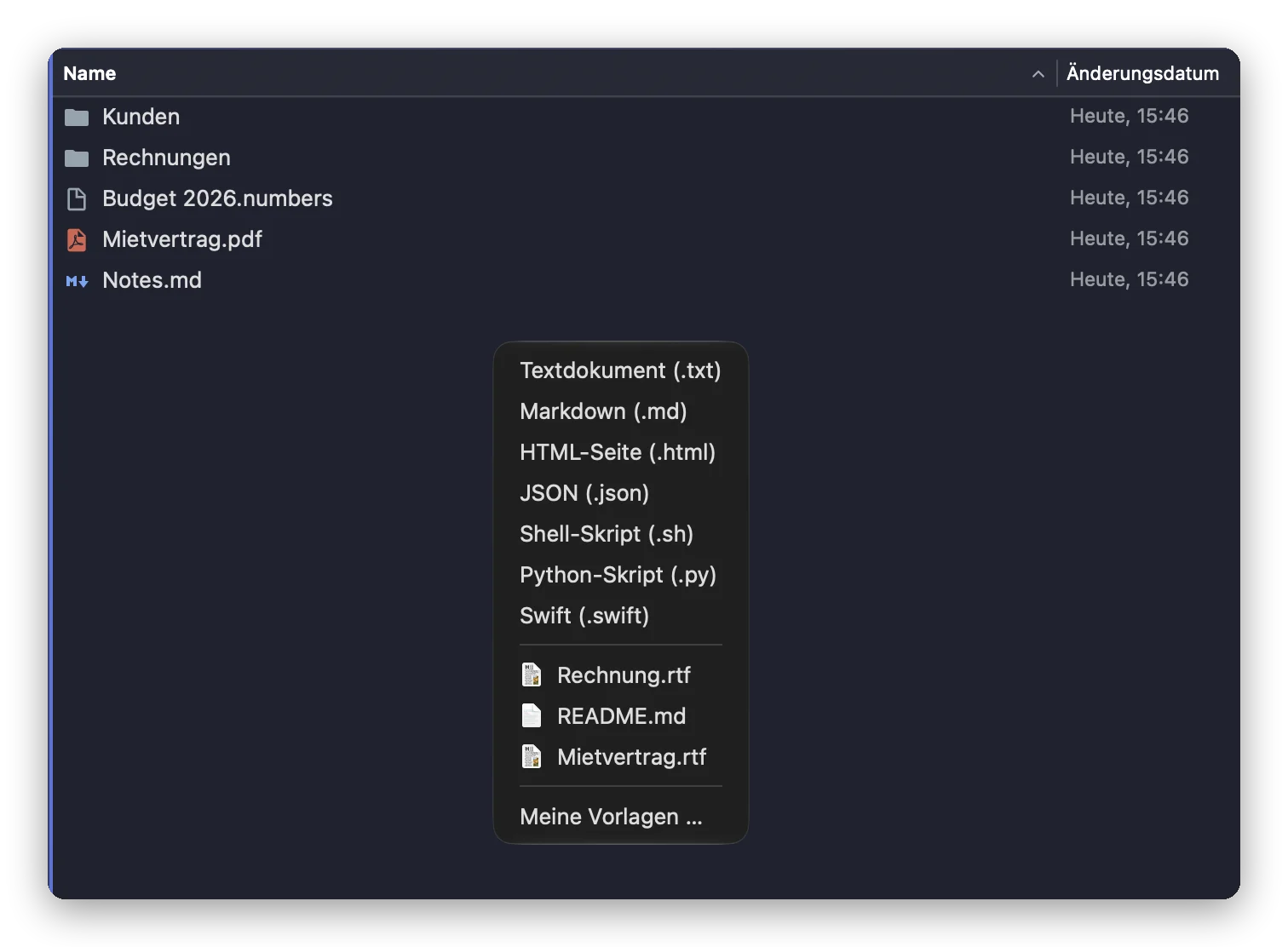
Task: Create a new Shell-Skript (.sh)
Action: (620, 534)
